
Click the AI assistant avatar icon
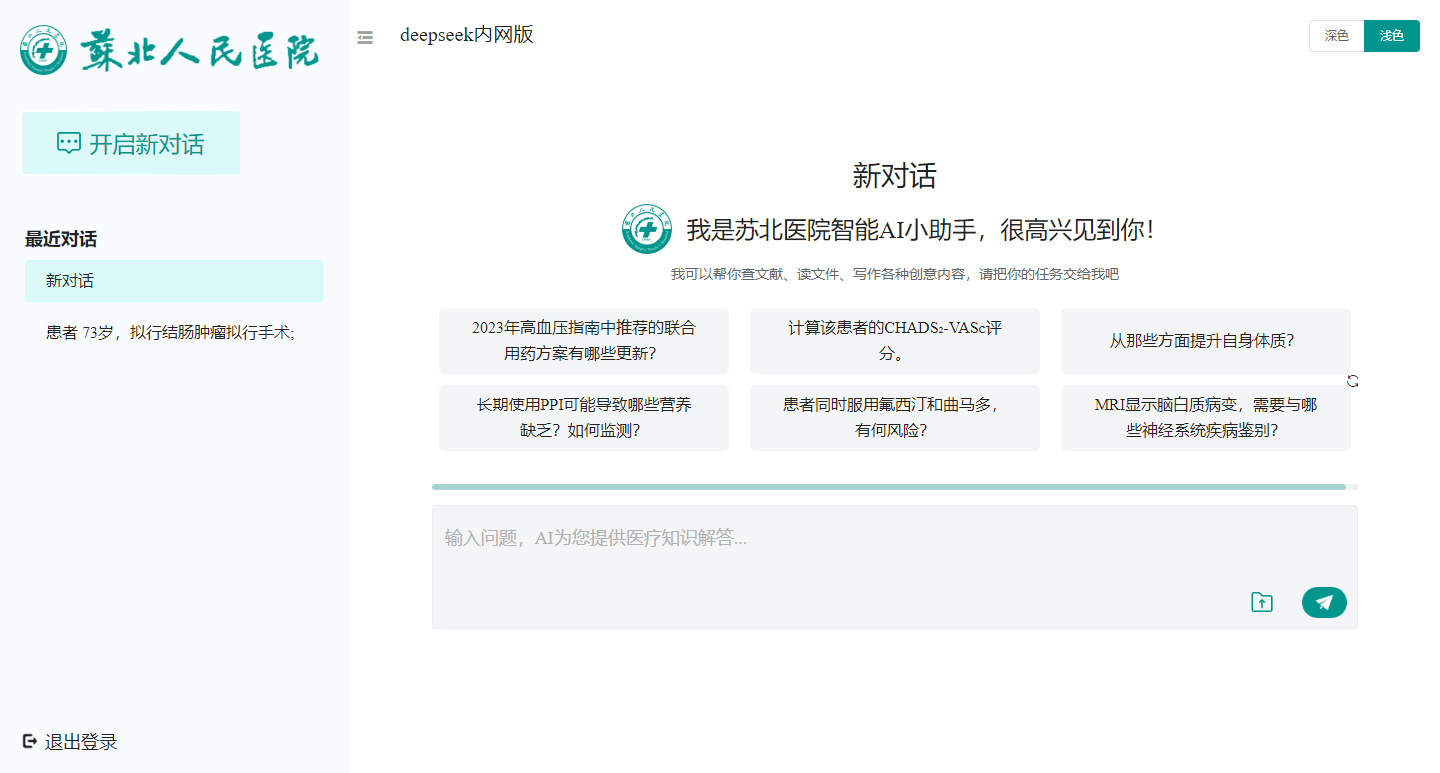[x=645, y=229]
